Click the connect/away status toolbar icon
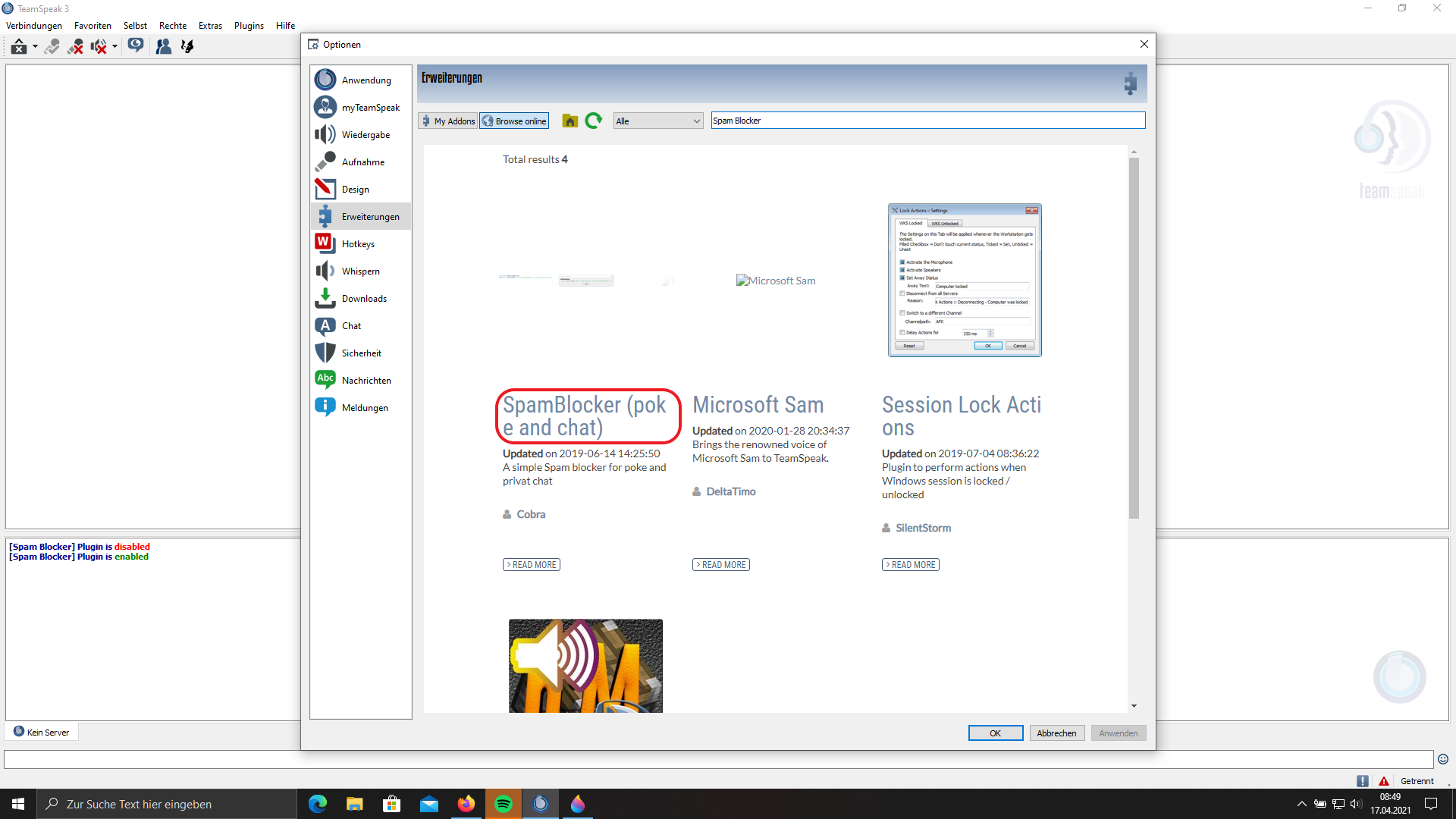The height and width of the screenshot is (819, 1456). pos(19,46)
